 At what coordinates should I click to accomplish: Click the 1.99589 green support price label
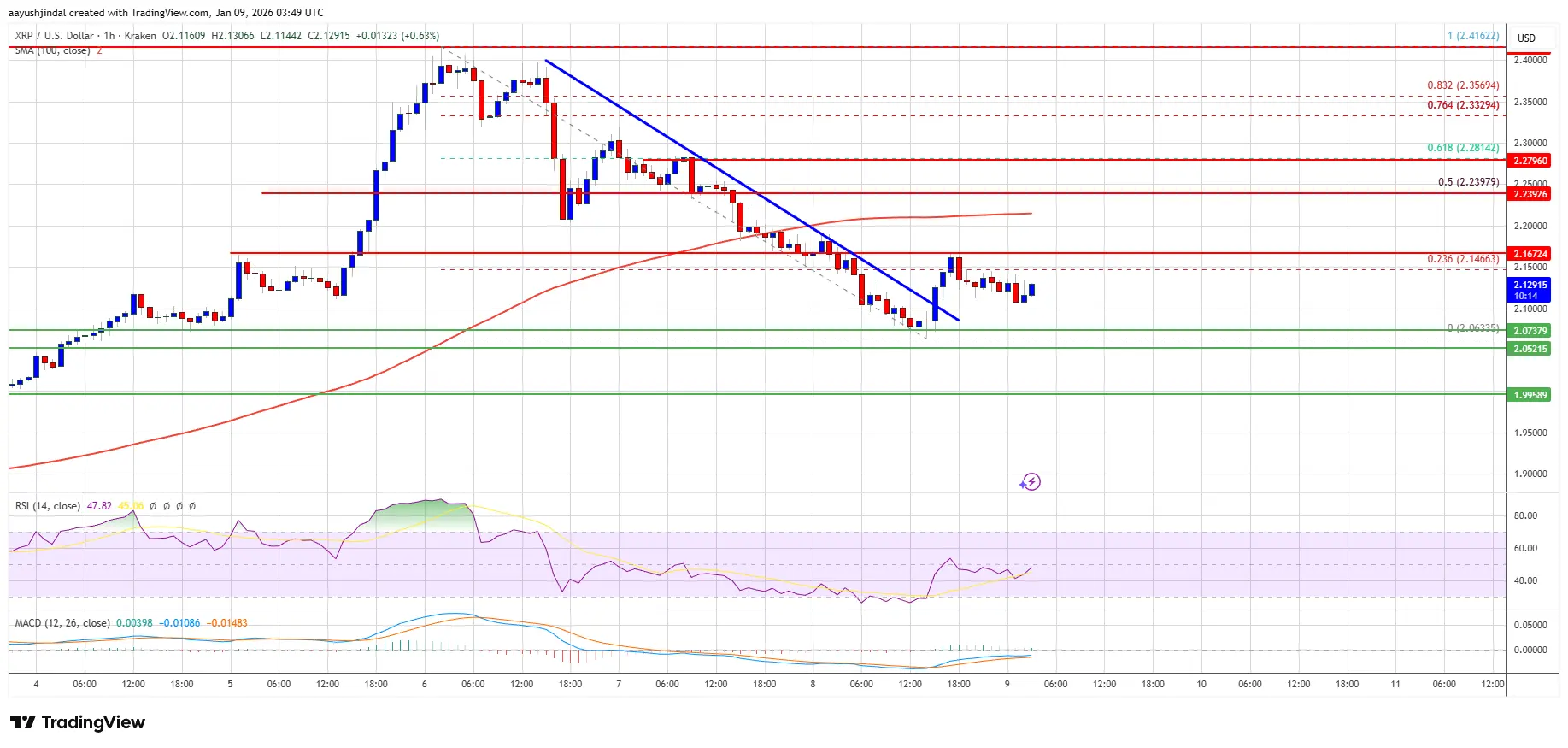(x=1530, y=395)
